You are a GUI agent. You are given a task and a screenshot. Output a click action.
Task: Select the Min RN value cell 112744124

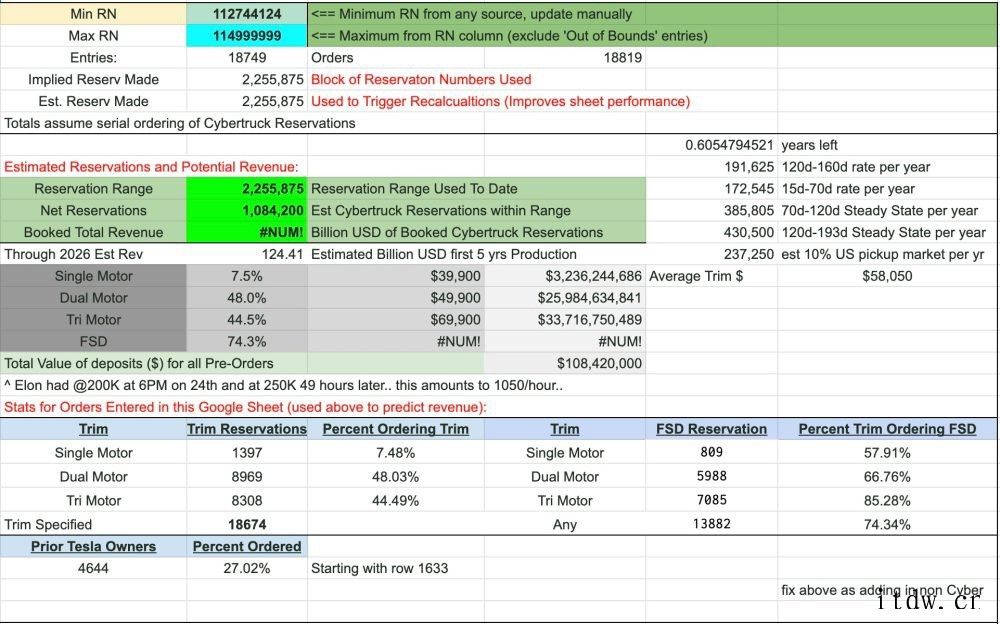(247, 14)
